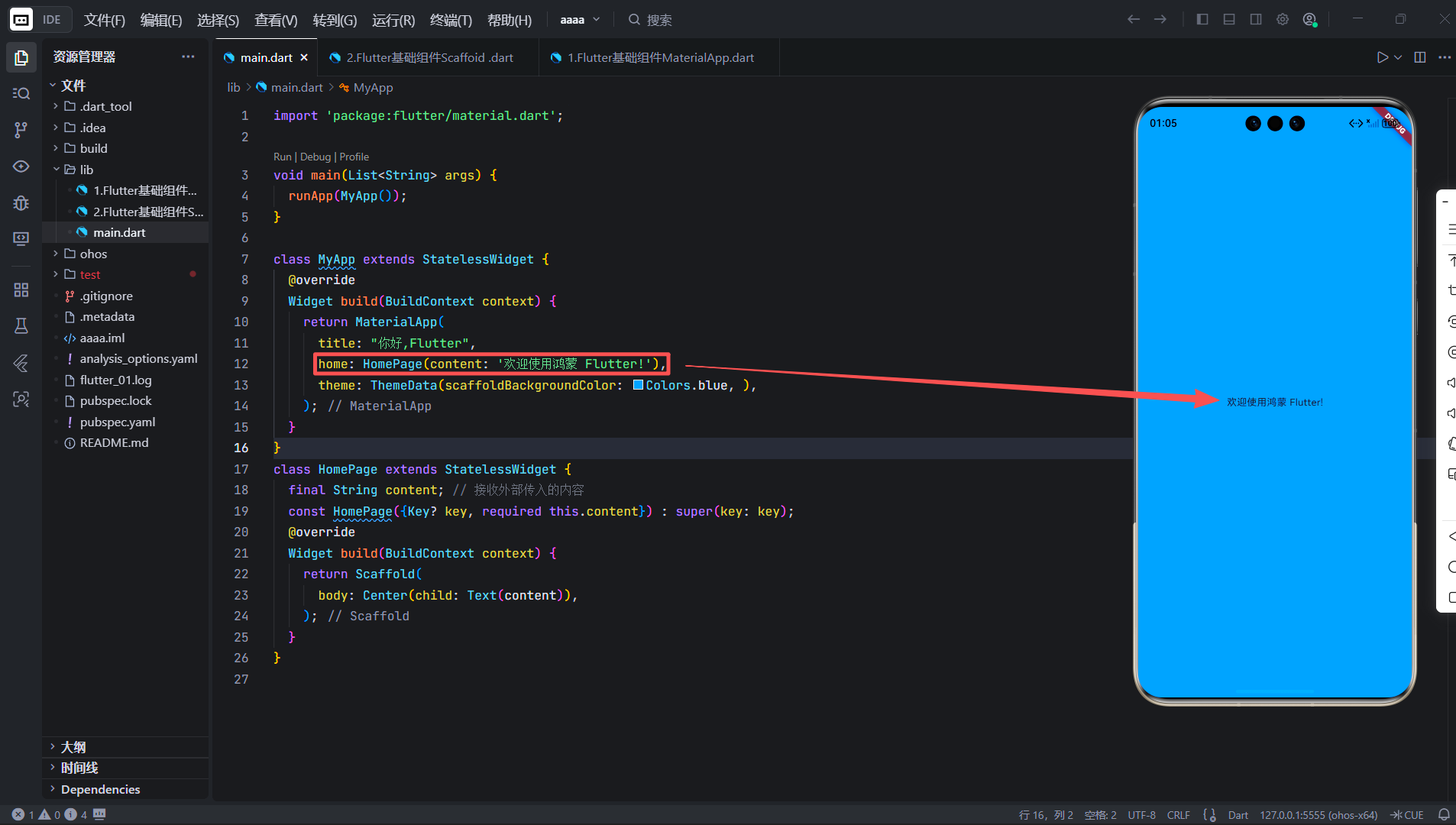Open the run options dropdown arrow
The image size is (1456, 825).
pyautogui.click(x=1398, y=57)
